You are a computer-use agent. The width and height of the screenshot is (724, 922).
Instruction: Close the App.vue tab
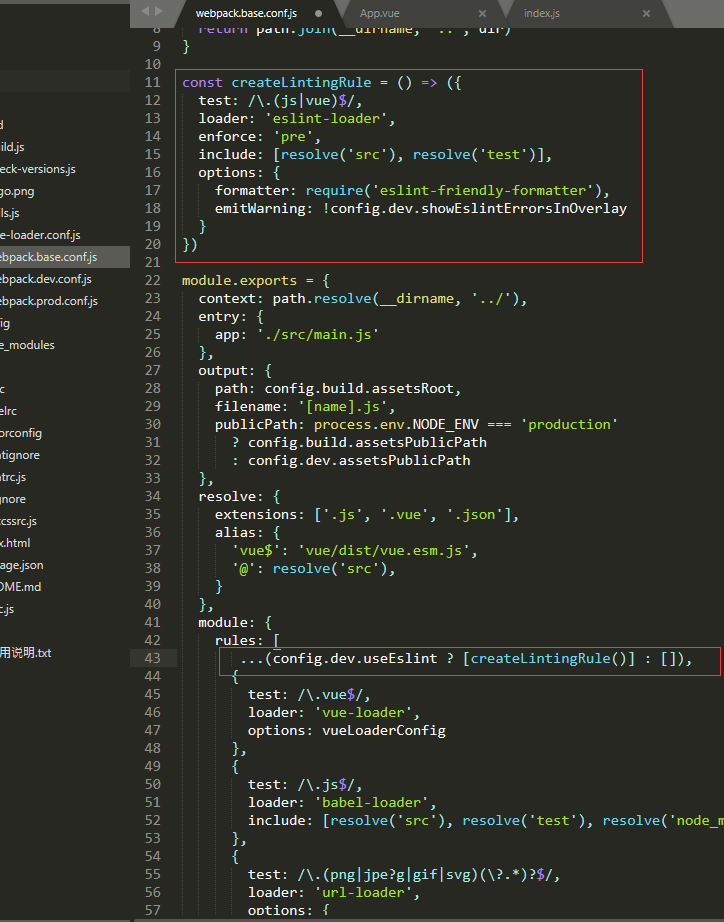click(482, 13)
